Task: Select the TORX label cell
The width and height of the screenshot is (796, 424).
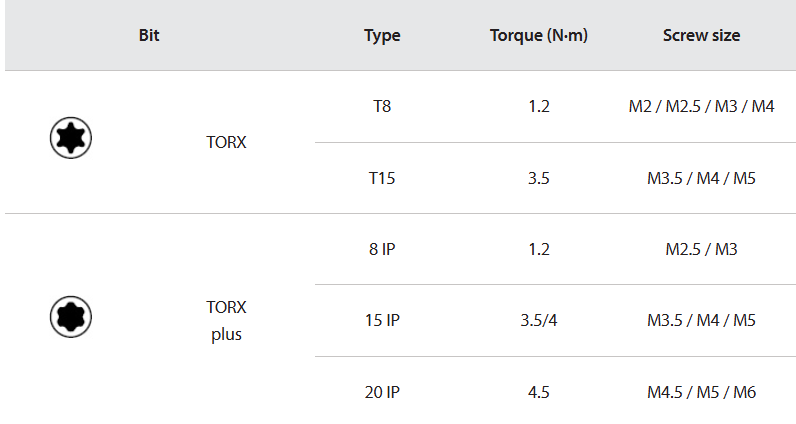Action: [x=226, y=142]
